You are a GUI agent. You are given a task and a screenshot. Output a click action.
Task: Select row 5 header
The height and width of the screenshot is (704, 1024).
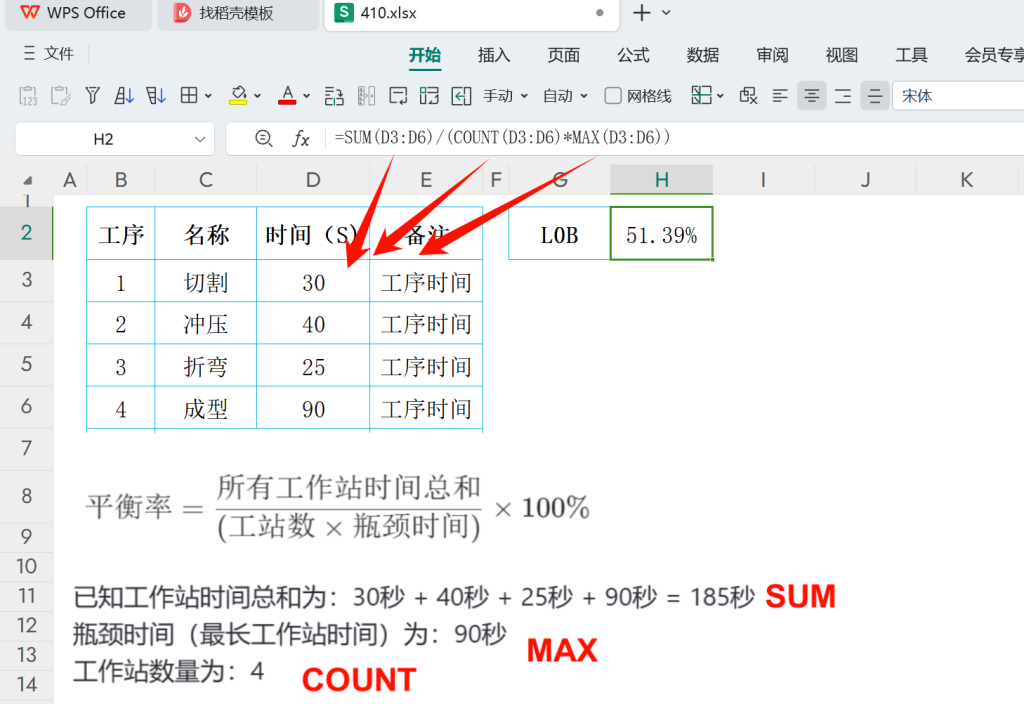tap(26, 364)
